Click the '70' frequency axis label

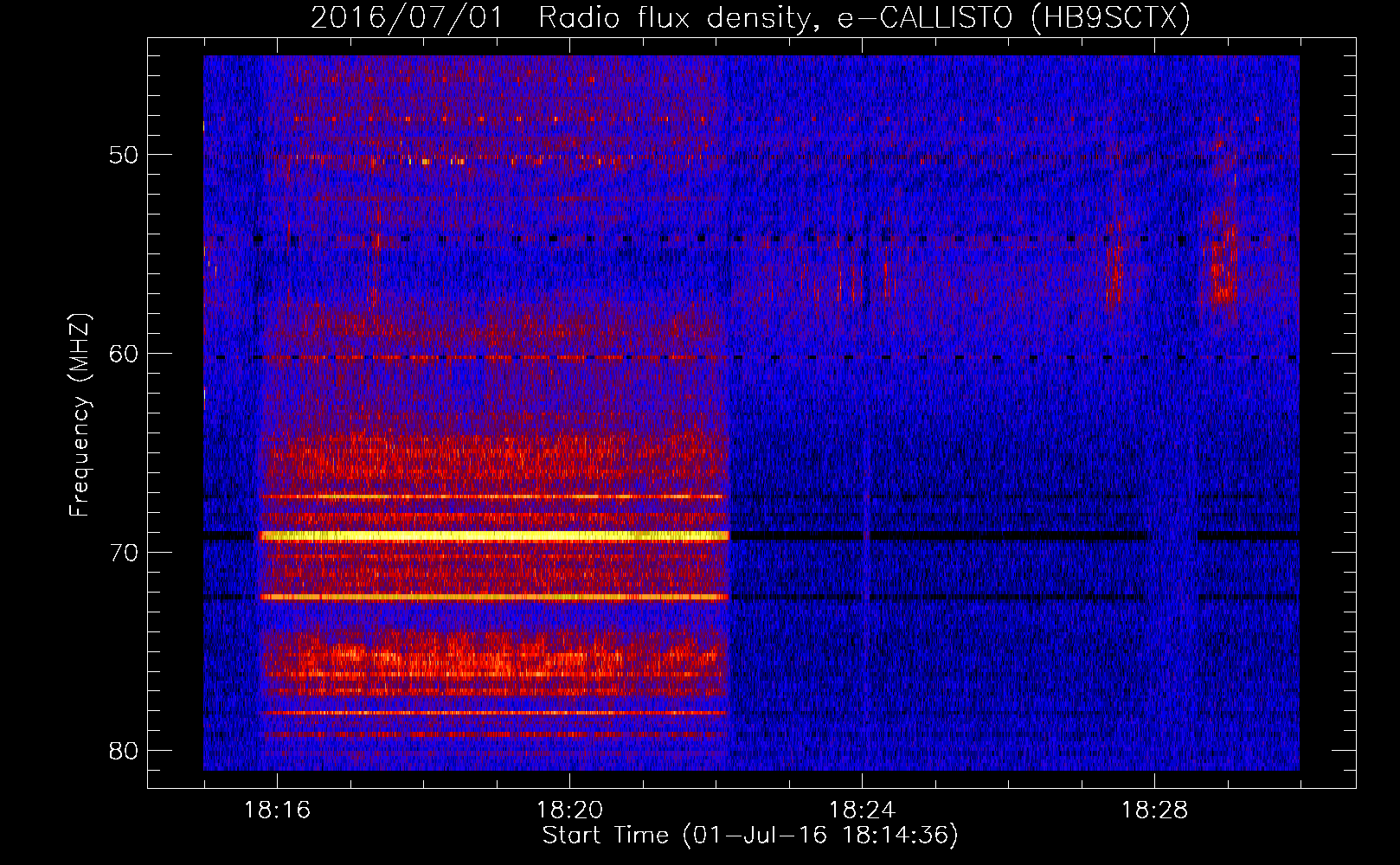[x=124, y=553]
